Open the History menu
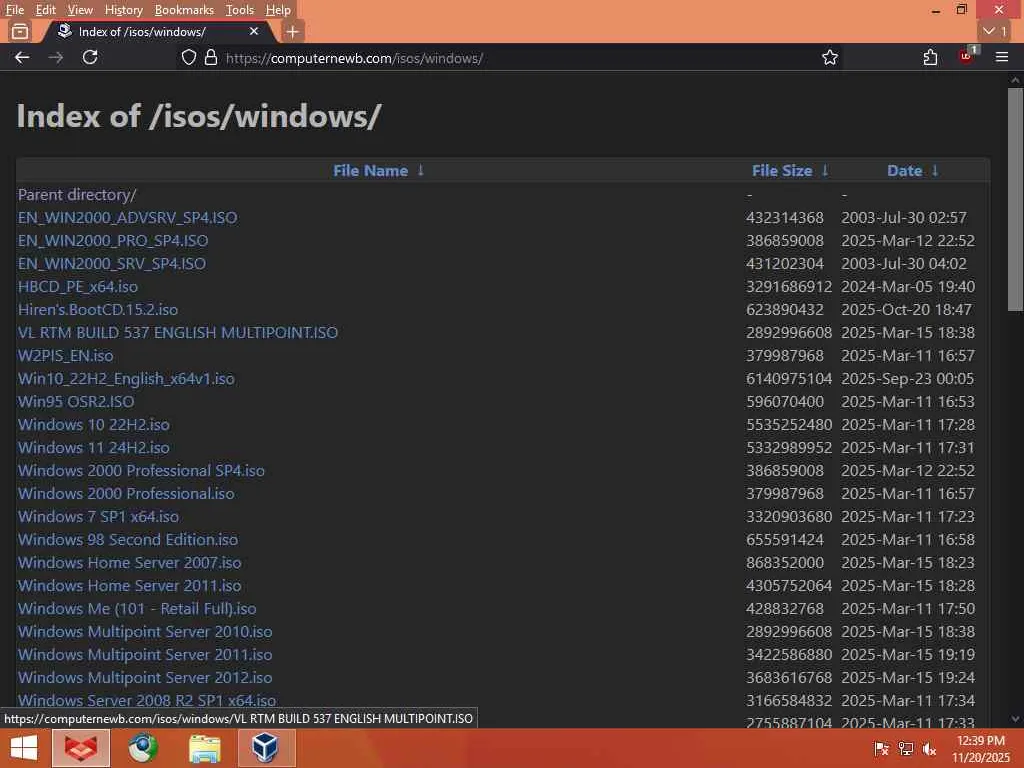Screen dimensions: 1024x768 (123, 10)
